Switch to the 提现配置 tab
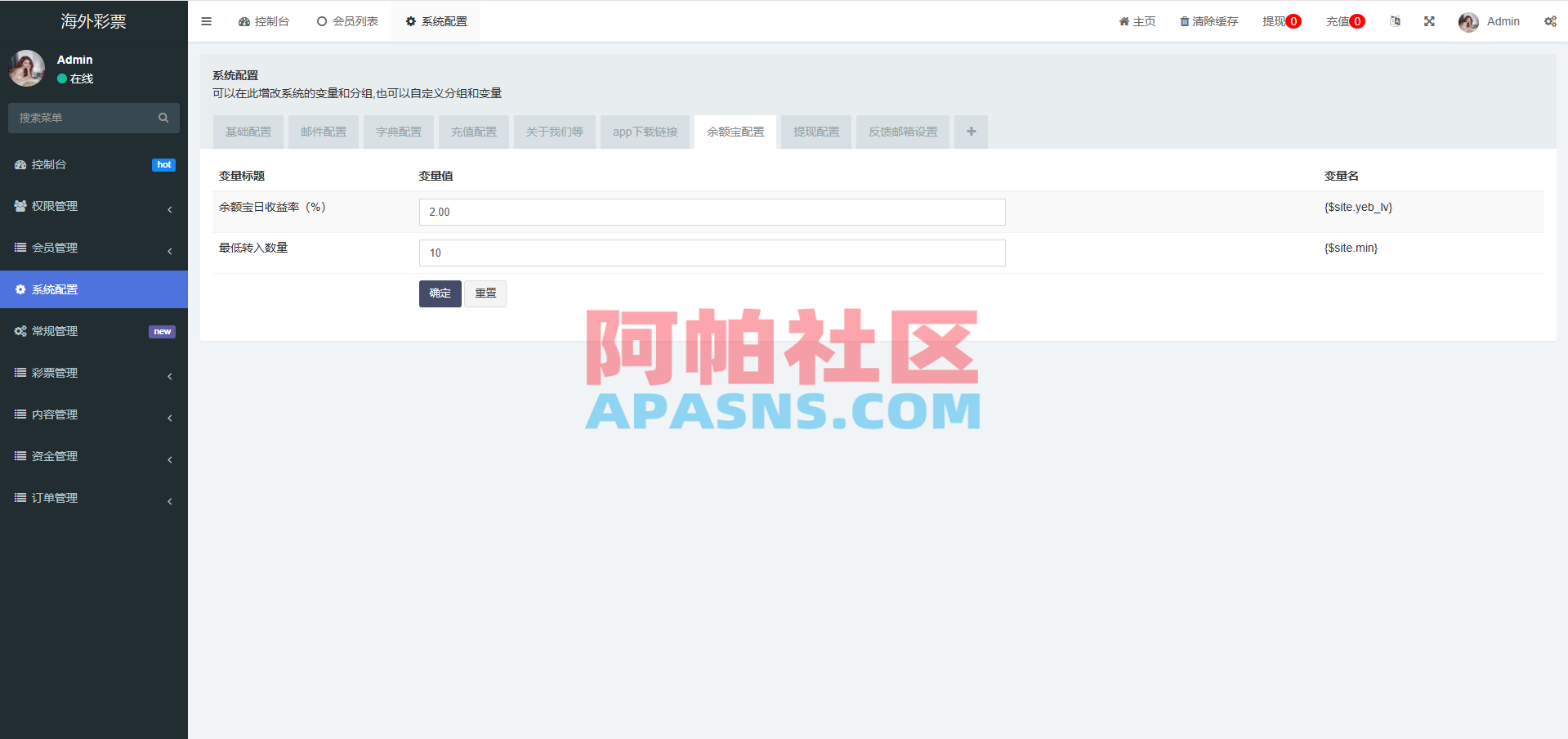 815,132
